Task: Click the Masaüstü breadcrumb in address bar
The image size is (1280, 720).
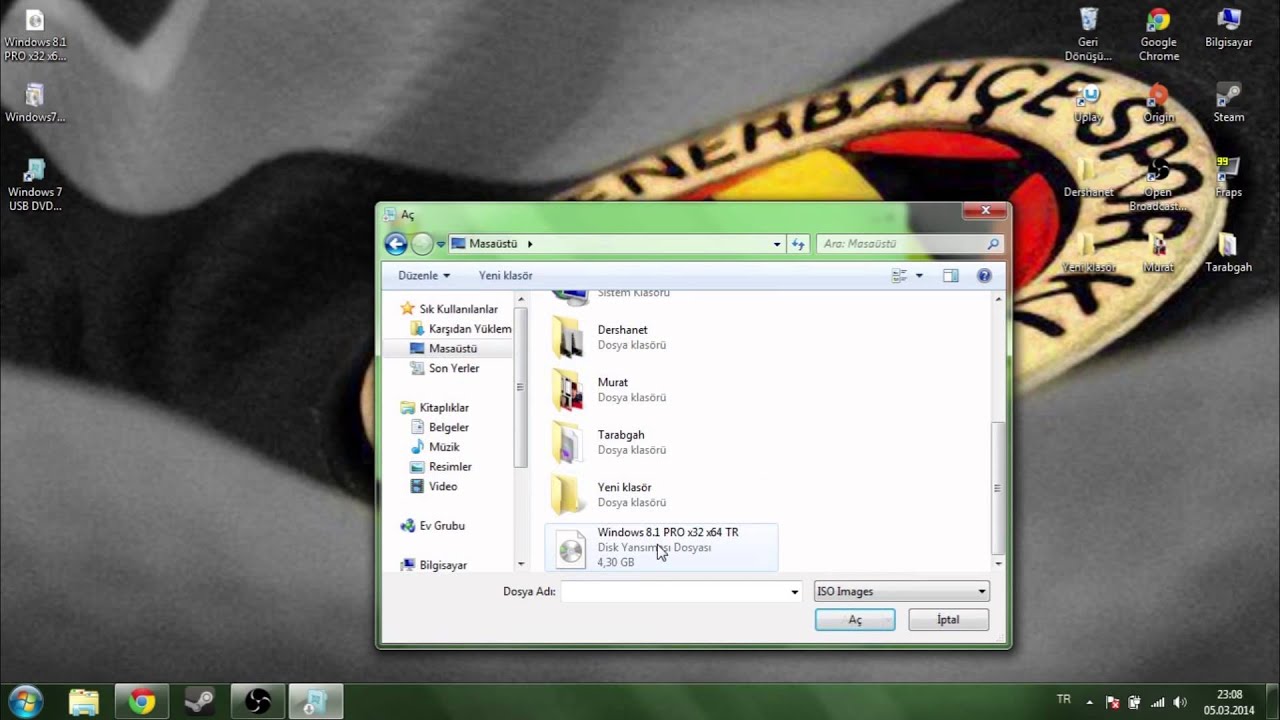Action: 493,243
